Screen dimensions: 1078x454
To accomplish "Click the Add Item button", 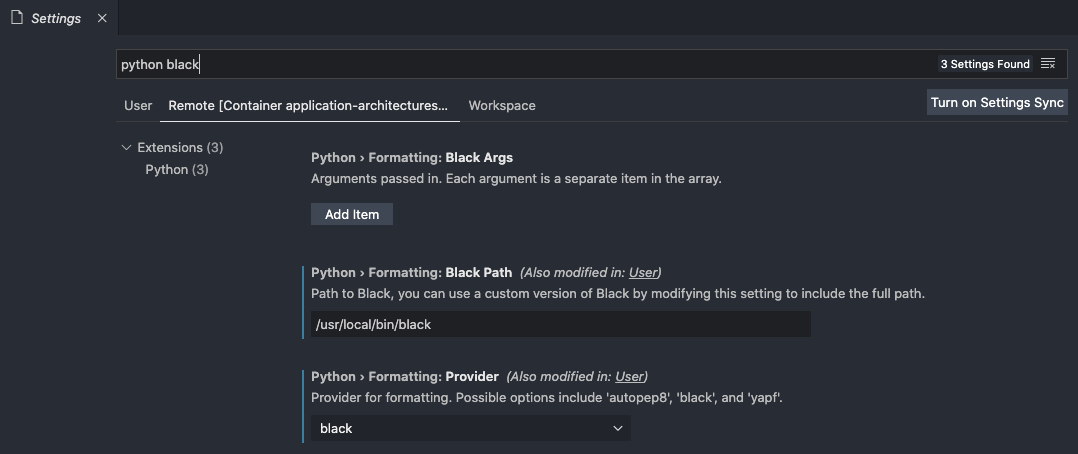I will [x=352, y=214].
